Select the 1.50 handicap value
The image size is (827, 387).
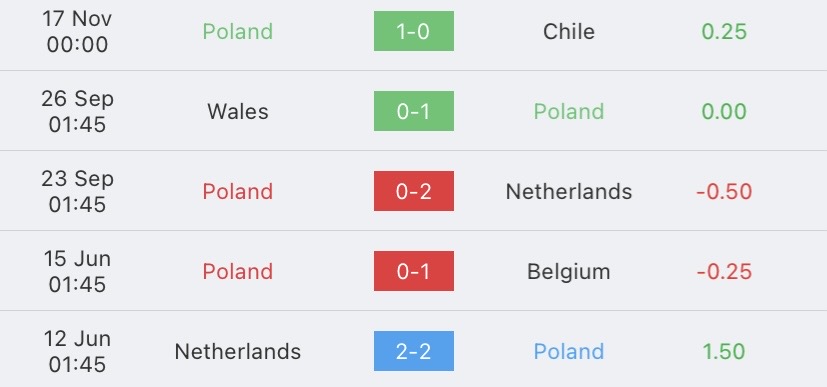pos(724,352)
